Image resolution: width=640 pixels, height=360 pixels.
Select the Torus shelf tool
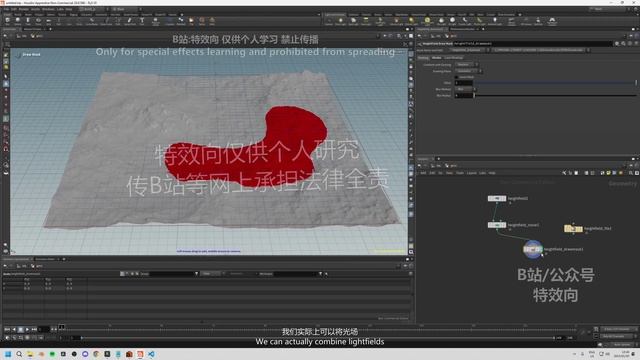click(x=38, y=21)
